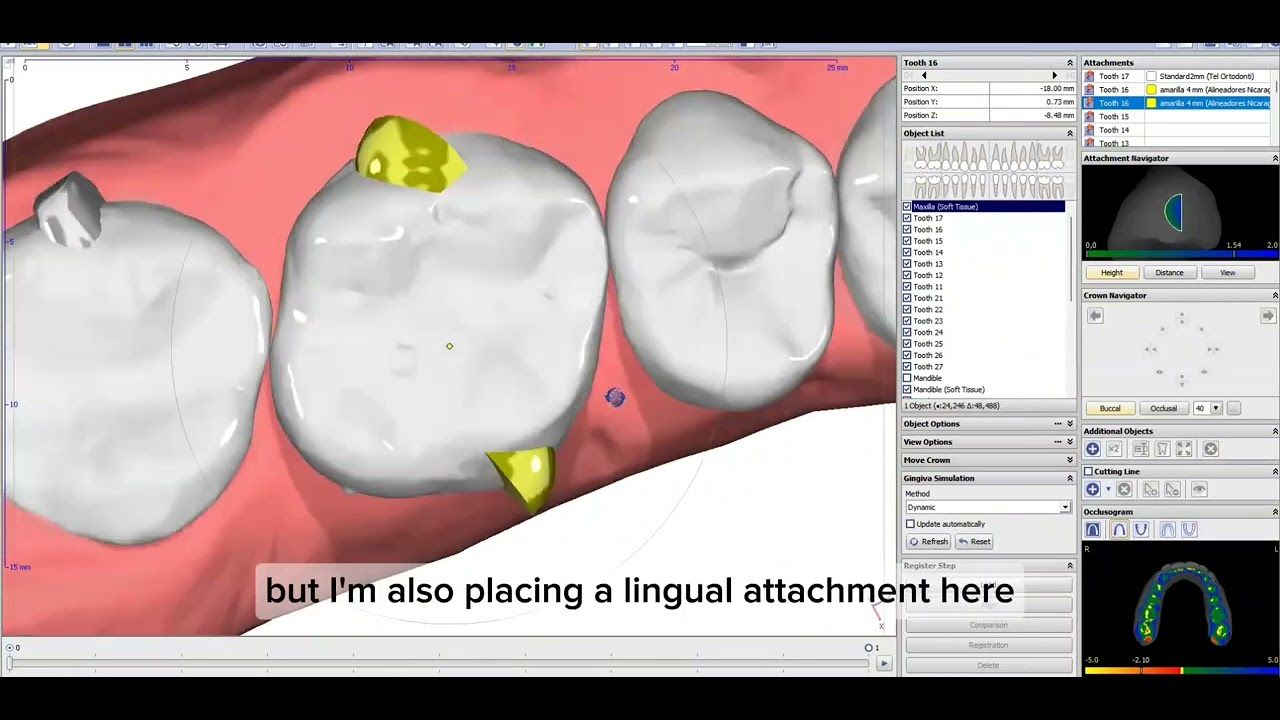Click the fit-to-extents icon in Additional Objects
This screenshot has height=720, width=1280.
click(1184, 450)
